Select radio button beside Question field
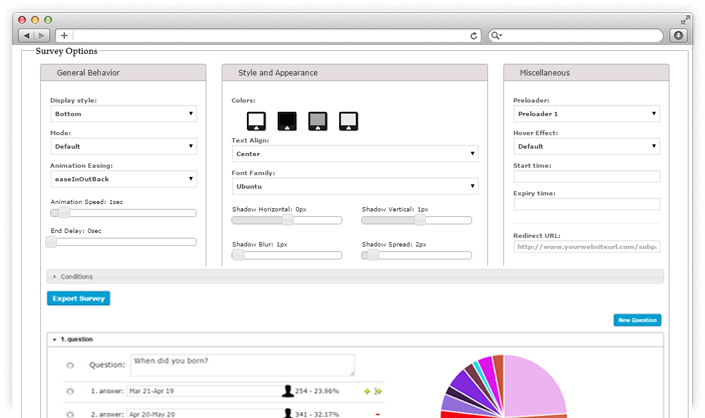Screen dimensions: 705x418 (70, 365)
